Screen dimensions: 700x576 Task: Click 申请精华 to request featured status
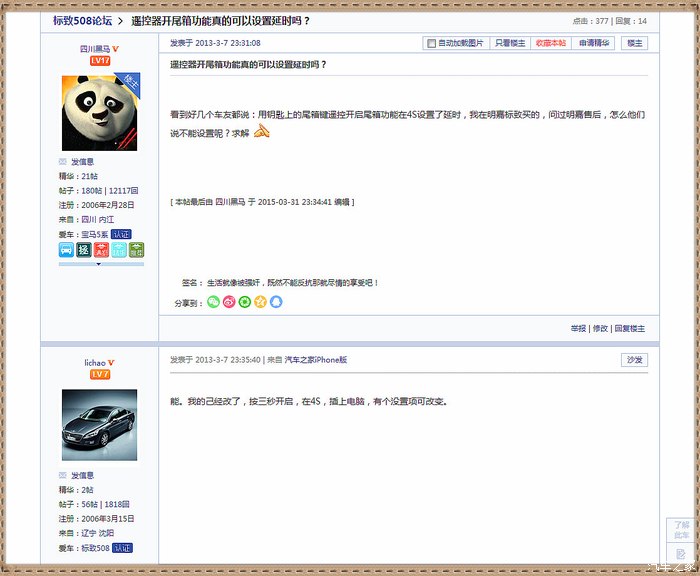(595, 44)
